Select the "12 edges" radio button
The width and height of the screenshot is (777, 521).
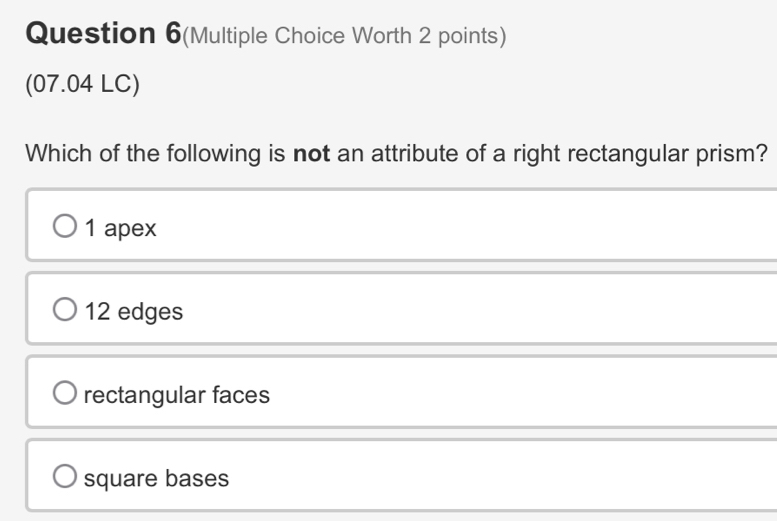(64, 311)
